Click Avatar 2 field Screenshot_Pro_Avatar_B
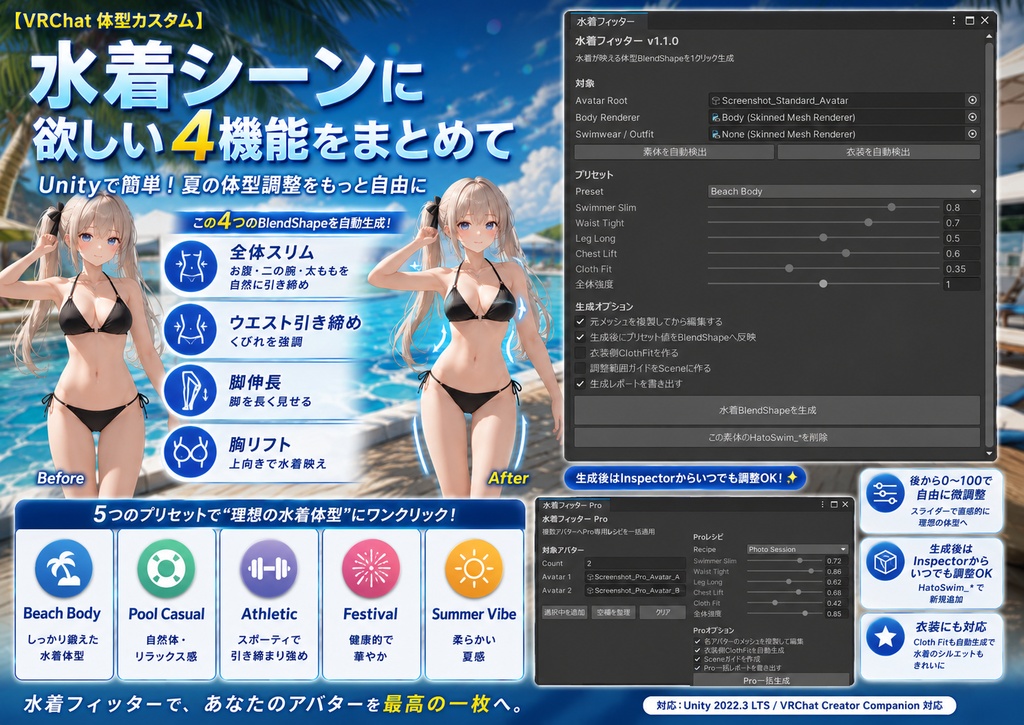This screenshot has width=1024, height=725. click(x=635, y=590)
